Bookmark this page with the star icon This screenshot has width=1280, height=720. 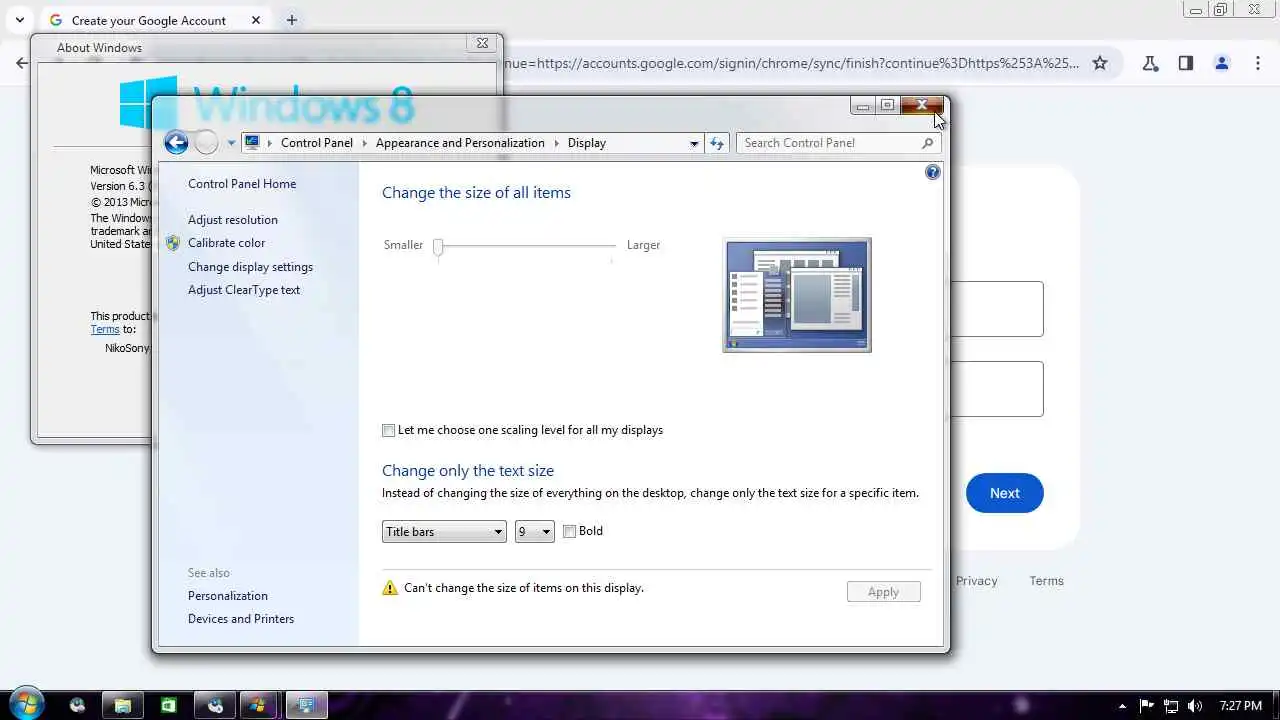pyautogui.click(x=1100, y=63)
